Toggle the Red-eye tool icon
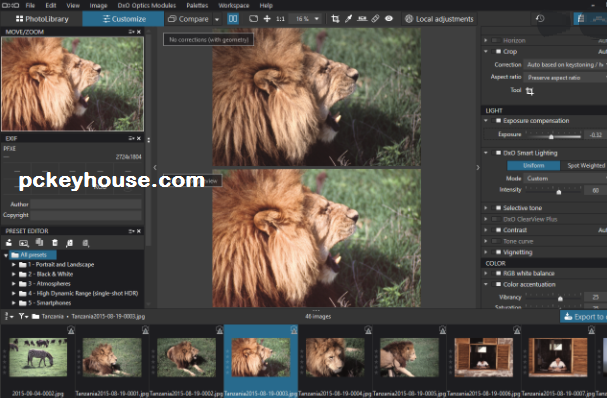607x398 pixels. (x=389, y=19)
